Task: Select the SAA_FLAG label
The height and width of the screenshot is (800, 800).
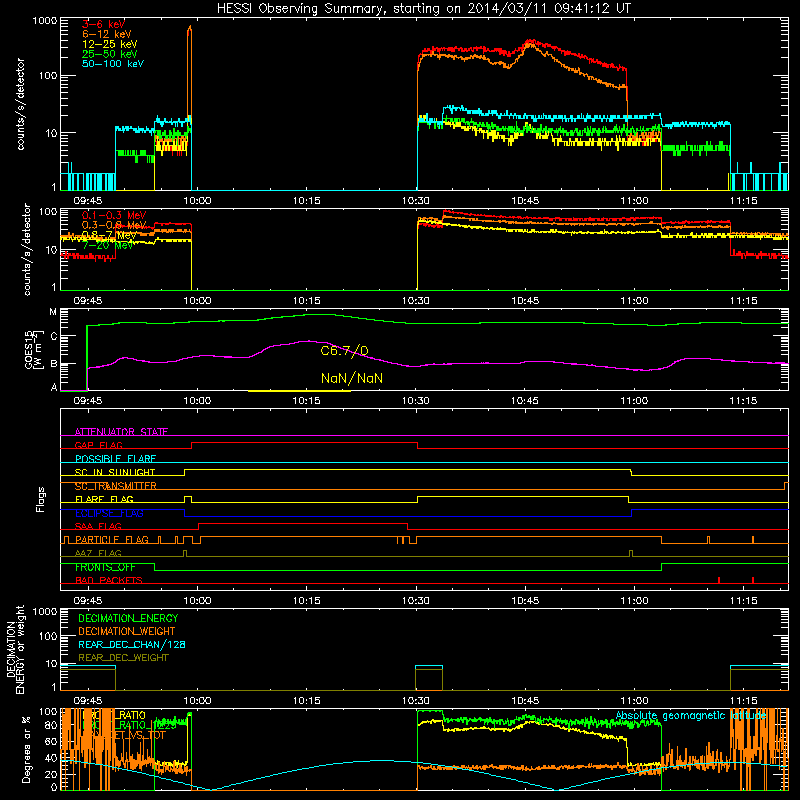Action: (98, 526)
